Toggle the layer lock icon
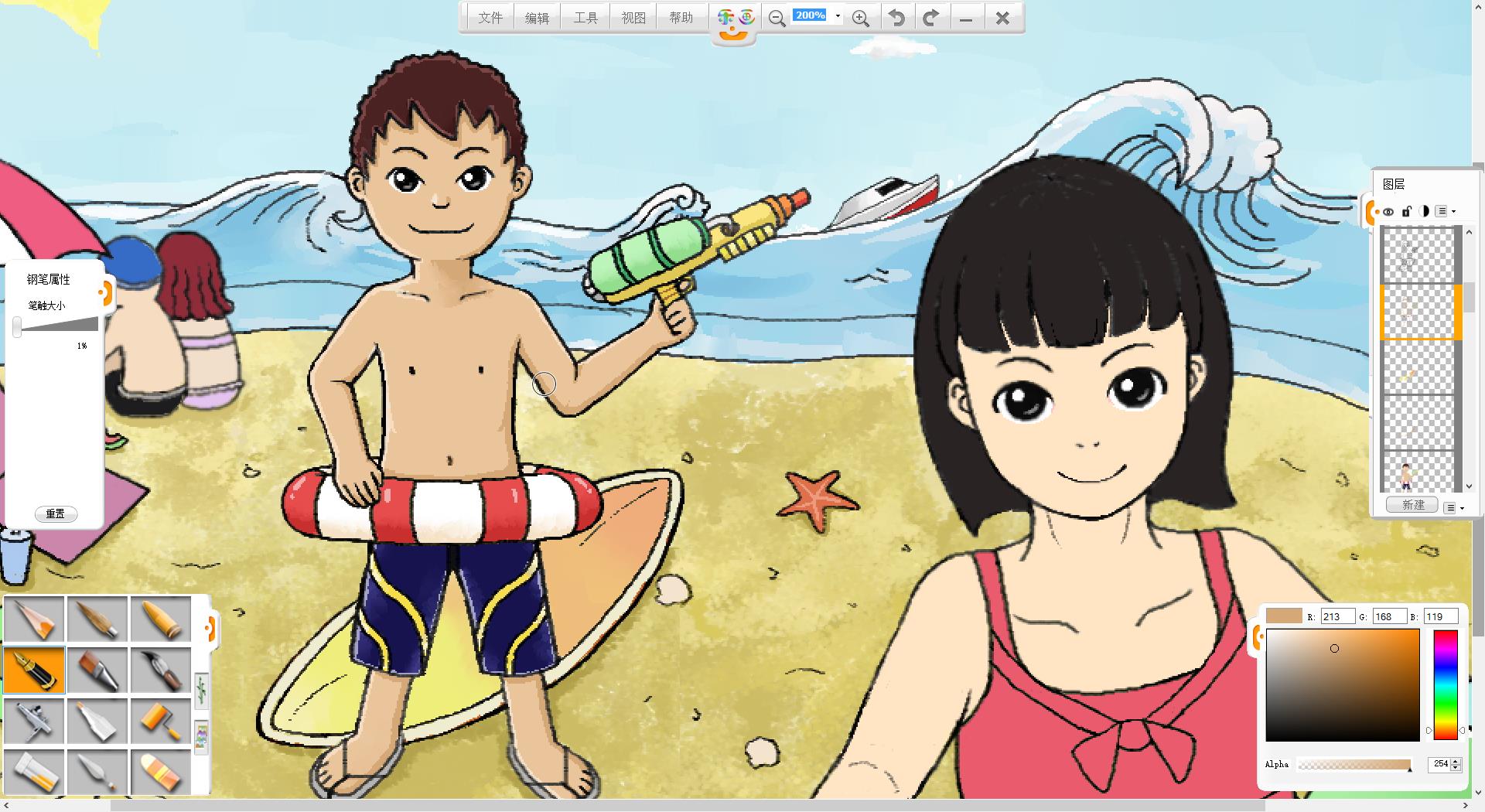 [1406, 211]
